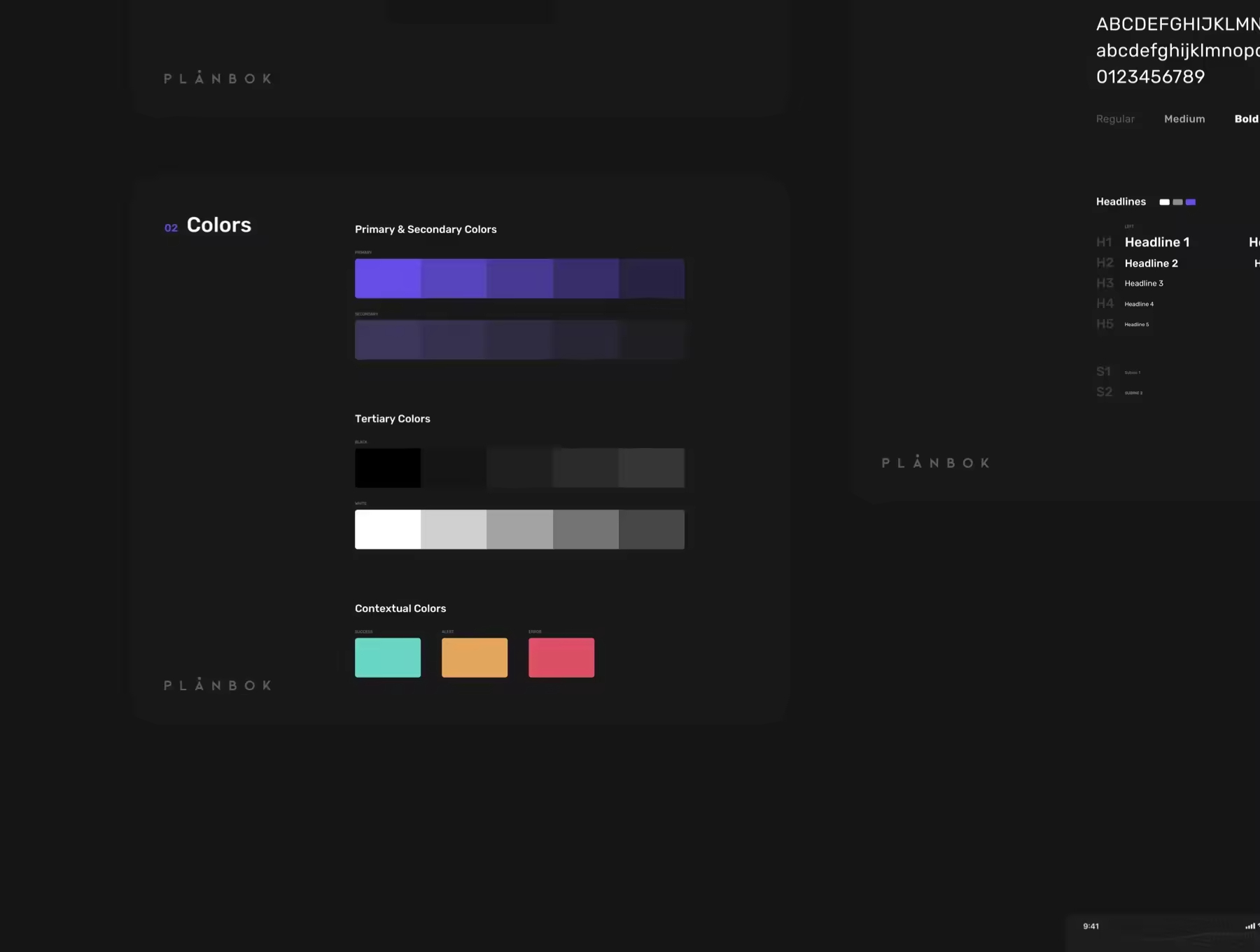Viewport: 1260px width, 952px height.
Task: Click the Planbok logo above the Colors card
Action: click(218, 78)
